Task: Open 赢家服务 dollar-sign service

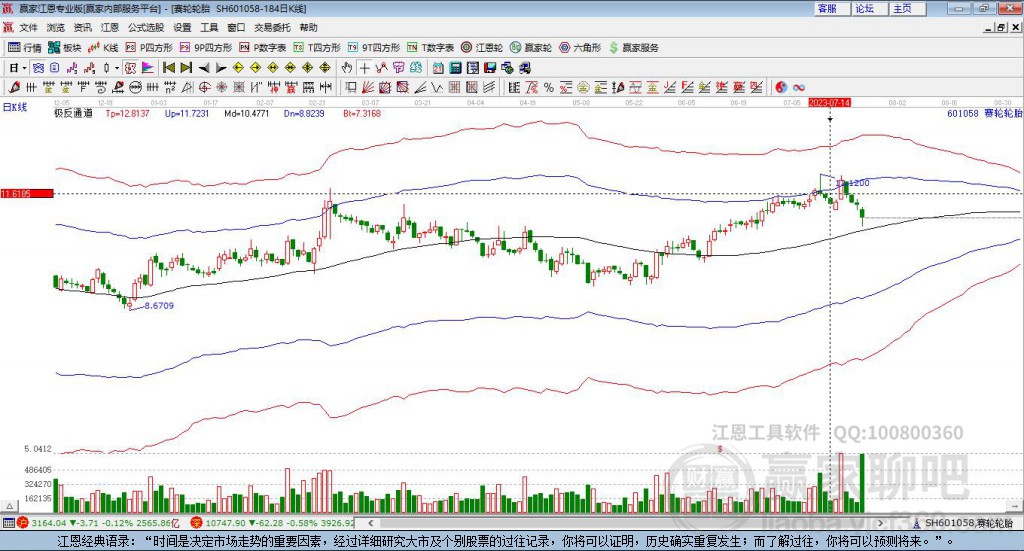Action: (634, 48)
